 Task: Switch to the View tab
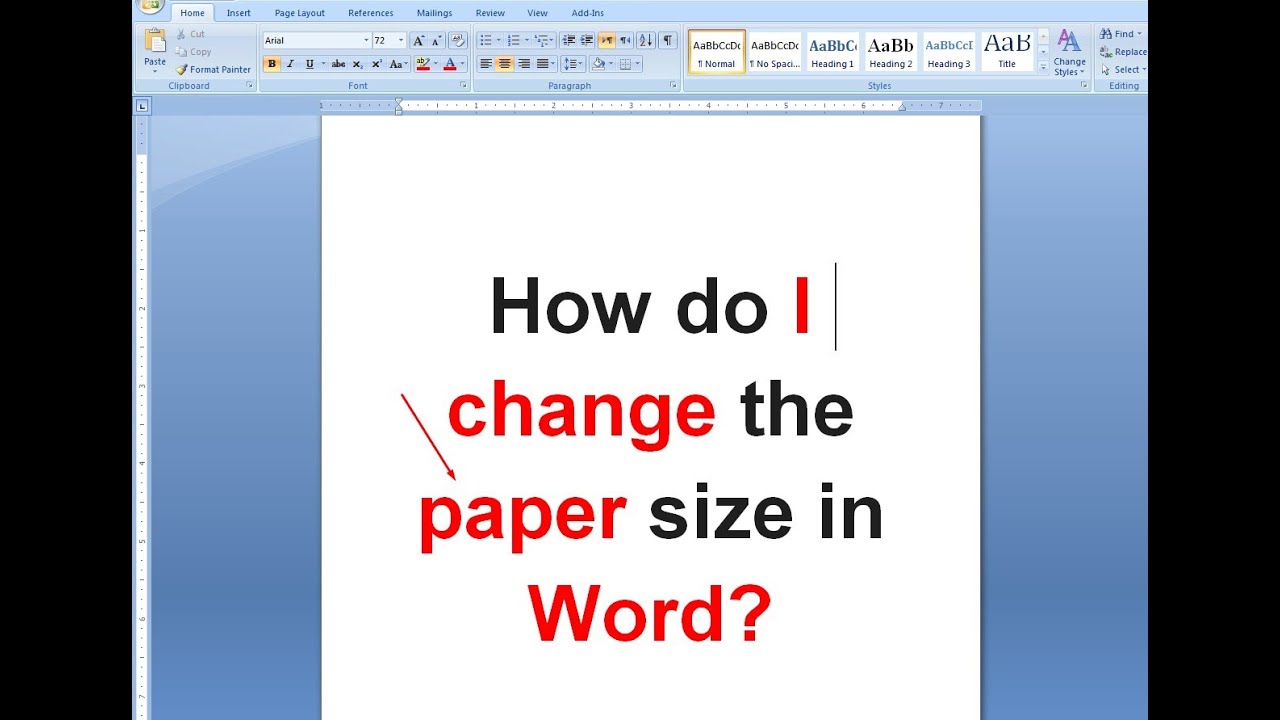click(537, 13)
